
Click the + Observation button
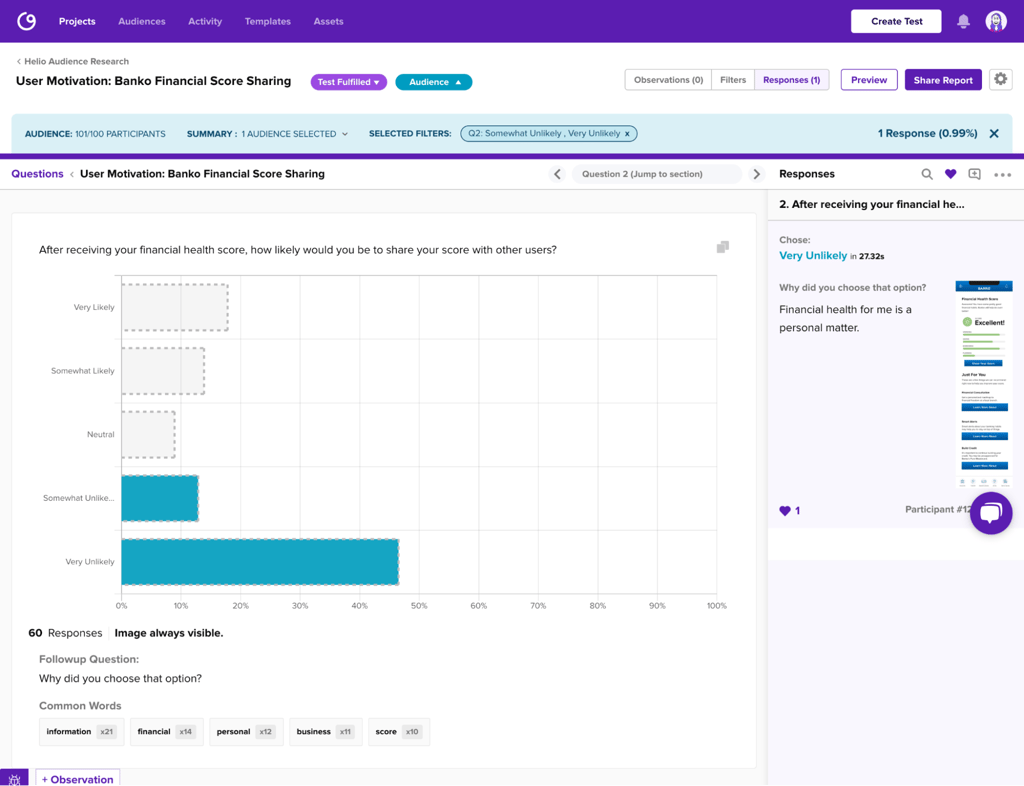77,779
